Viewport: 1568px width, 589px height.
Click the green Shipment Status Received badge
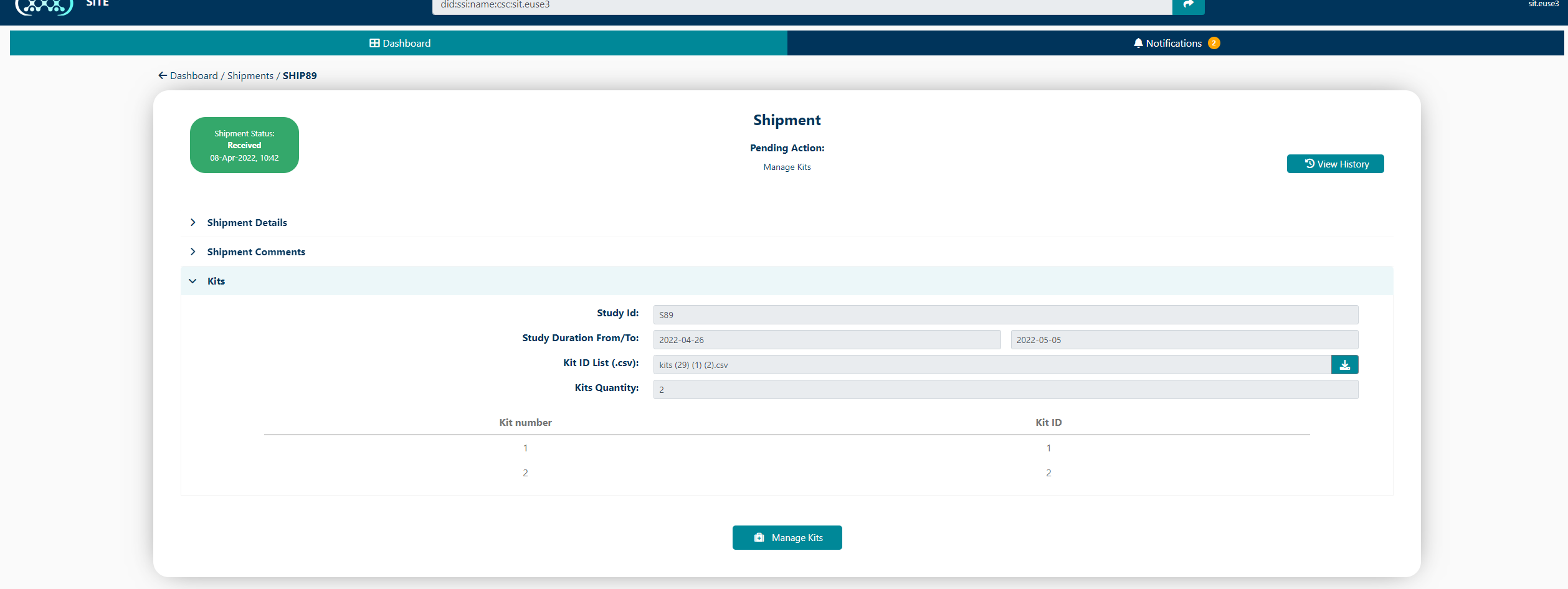click(244, 145)
